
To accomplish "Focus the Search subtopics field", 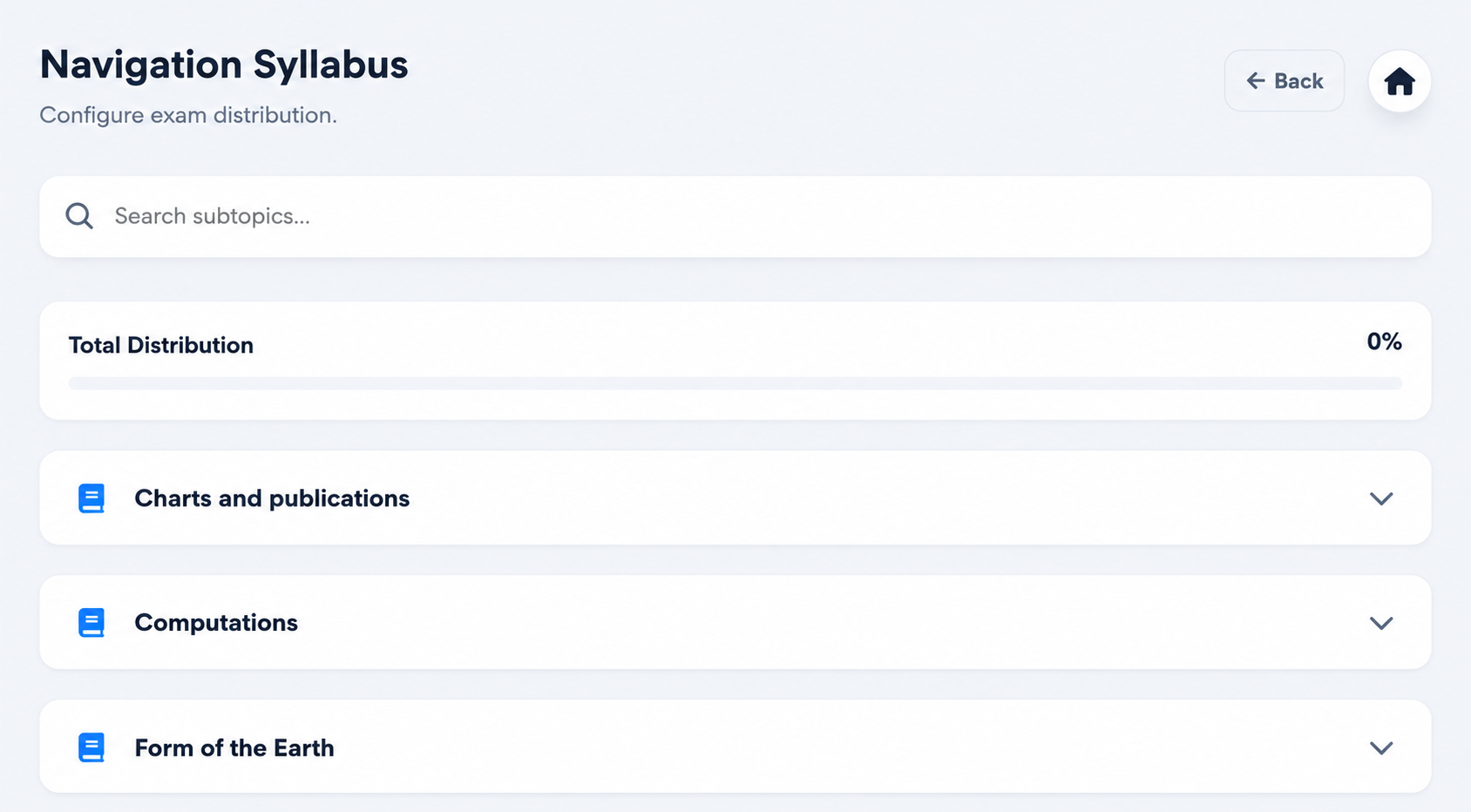I will tap(735, 216).
